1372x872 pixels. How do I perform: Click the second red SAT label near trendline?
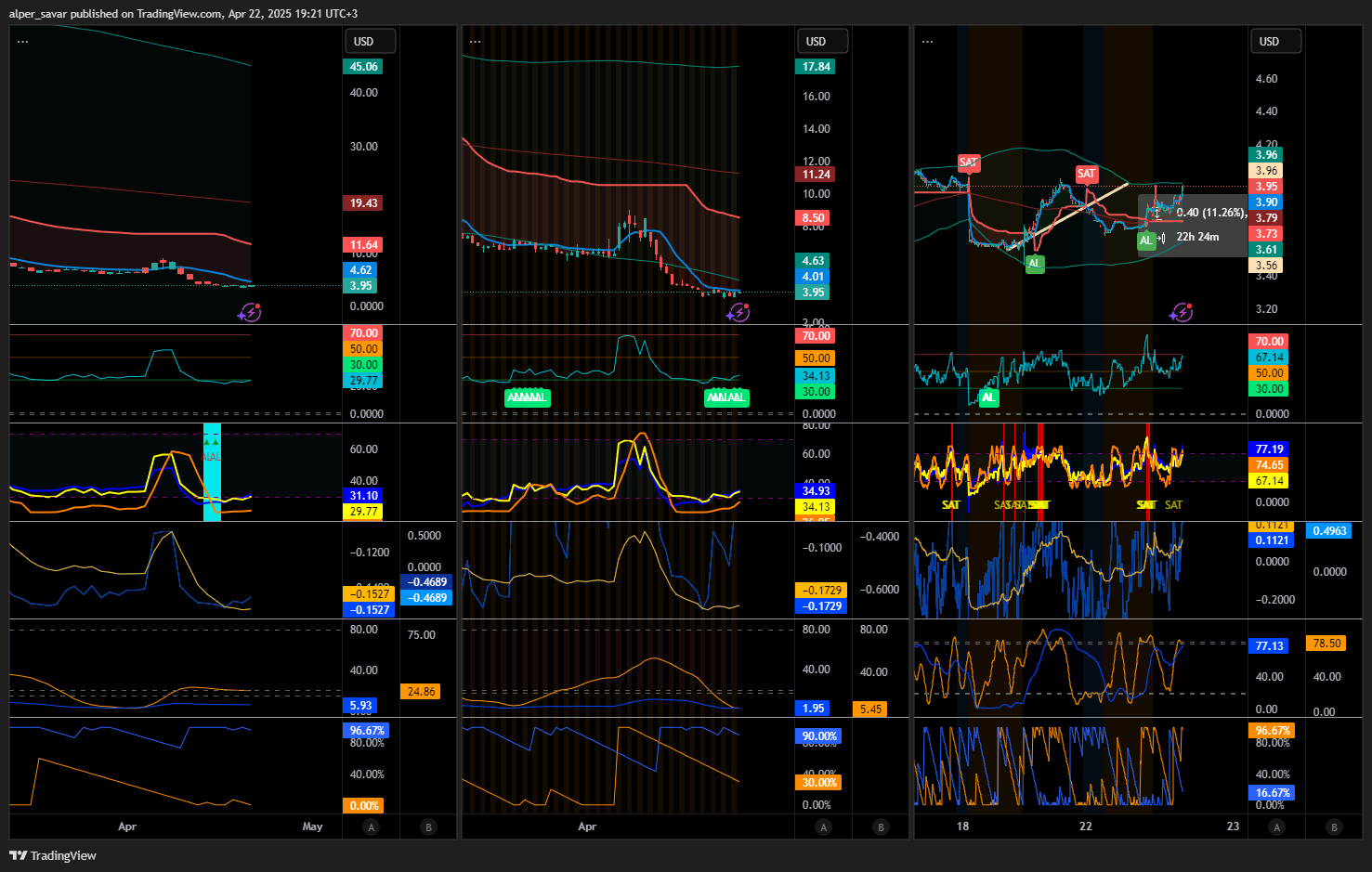point(1086,174)
